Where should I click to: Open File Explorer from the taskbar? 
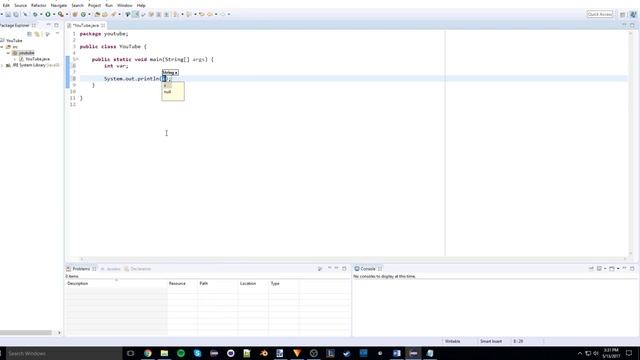(x=164, y=353)
